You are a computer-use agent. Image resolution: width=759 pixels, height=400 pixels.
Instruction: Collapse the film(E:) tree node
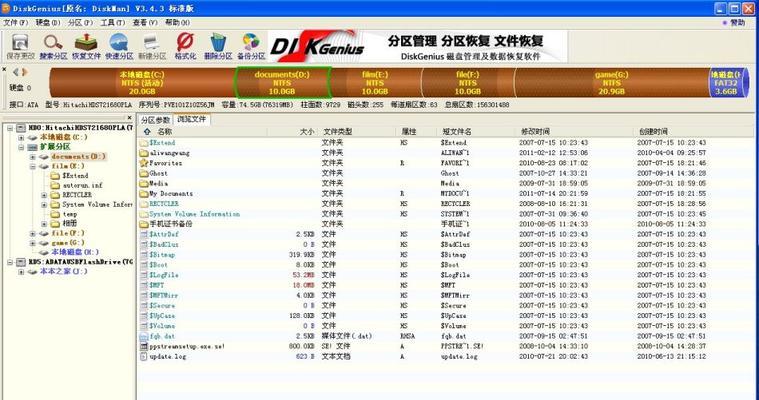(33, 166)
